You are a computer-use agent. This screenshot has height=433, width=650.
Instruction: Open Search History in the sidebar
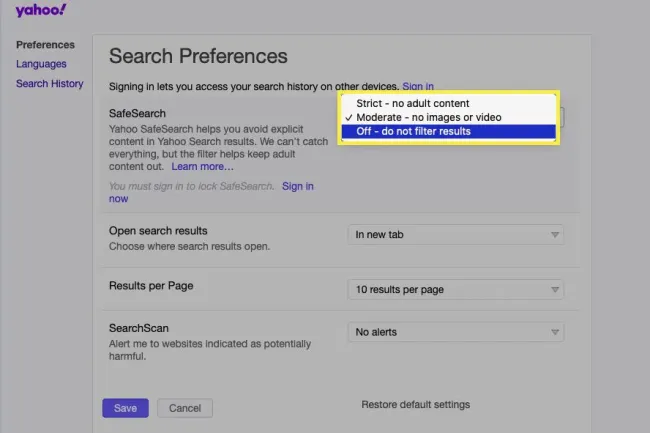(x=49, y=84)
